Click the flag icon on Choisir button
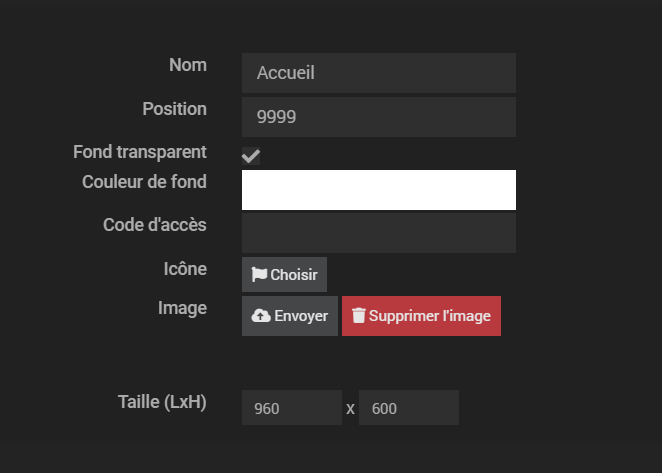 [259, 275]
